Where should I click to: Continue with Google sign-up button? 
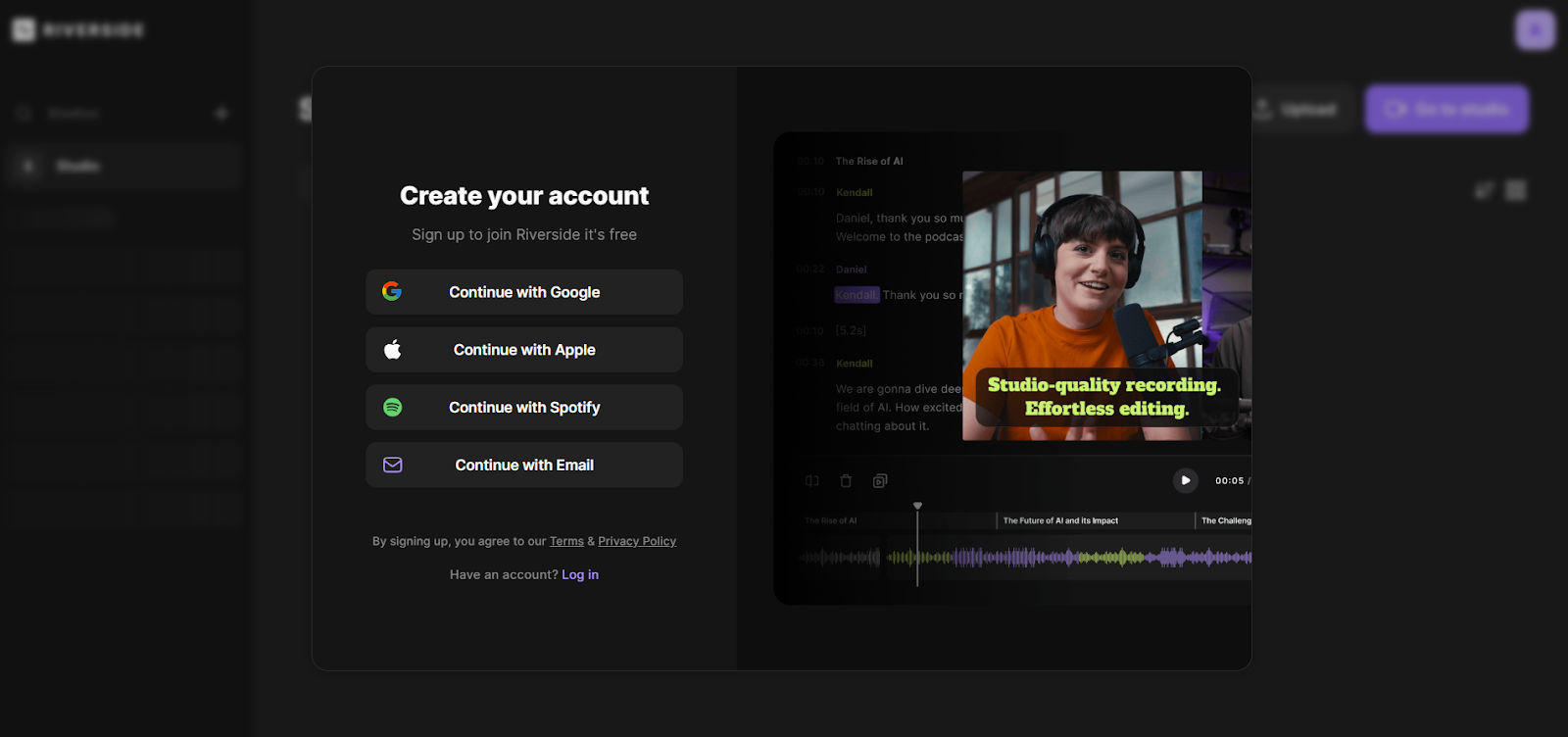pyautogui.click(x=524, y=292)
